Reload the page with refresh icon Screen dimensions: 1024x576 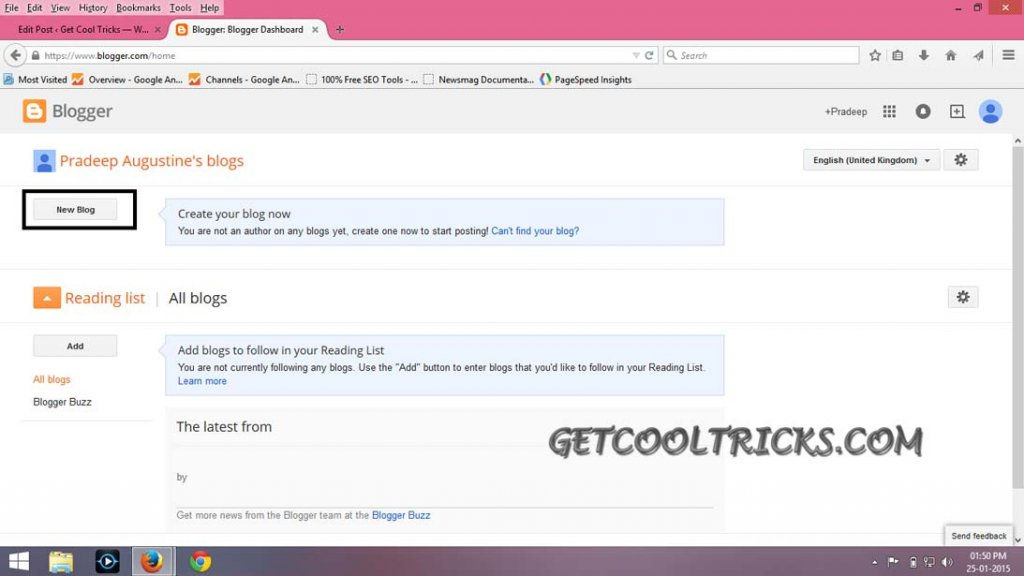tap(649, 56)
